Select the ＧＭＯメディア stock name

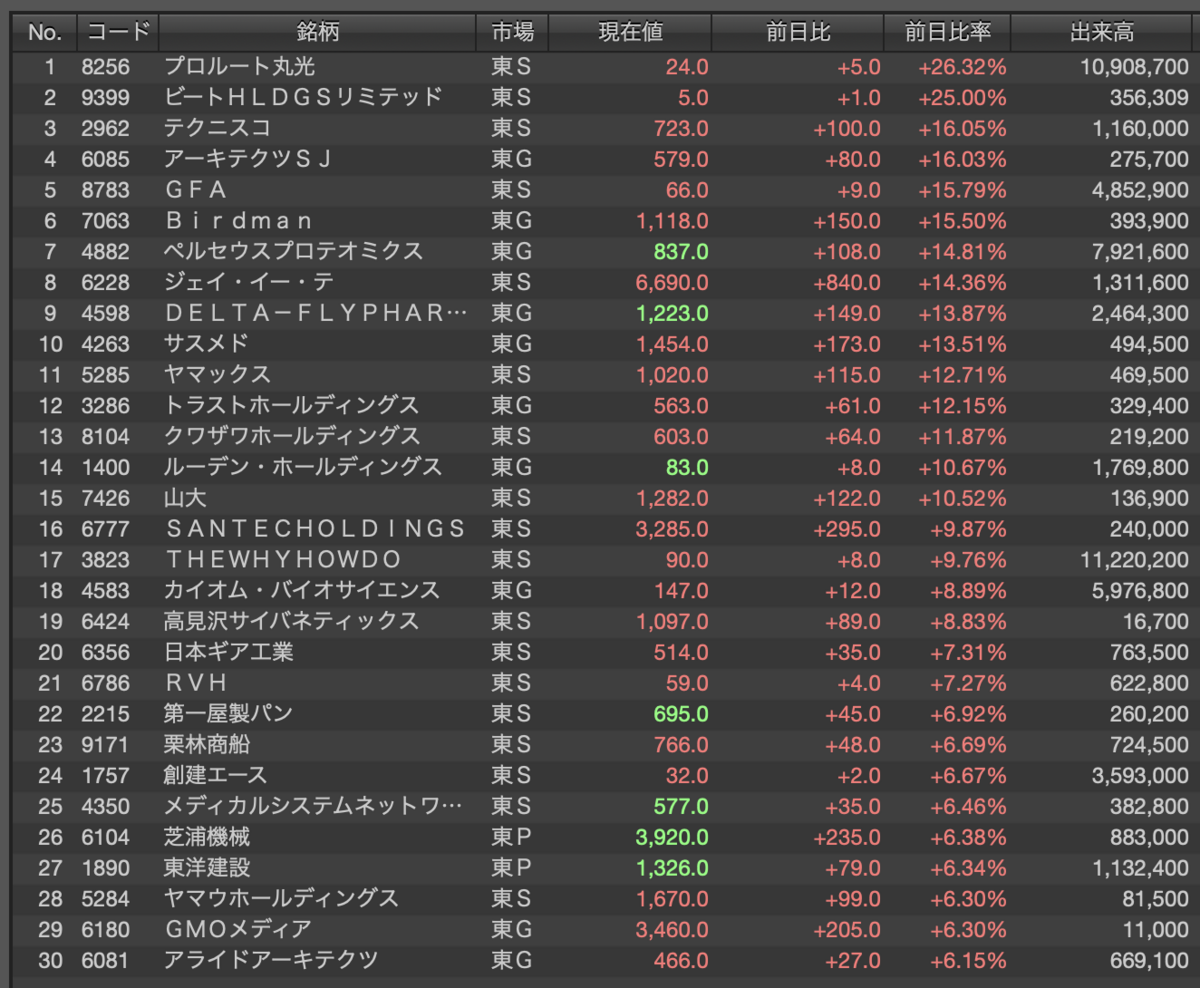click(x=238, y=929)
